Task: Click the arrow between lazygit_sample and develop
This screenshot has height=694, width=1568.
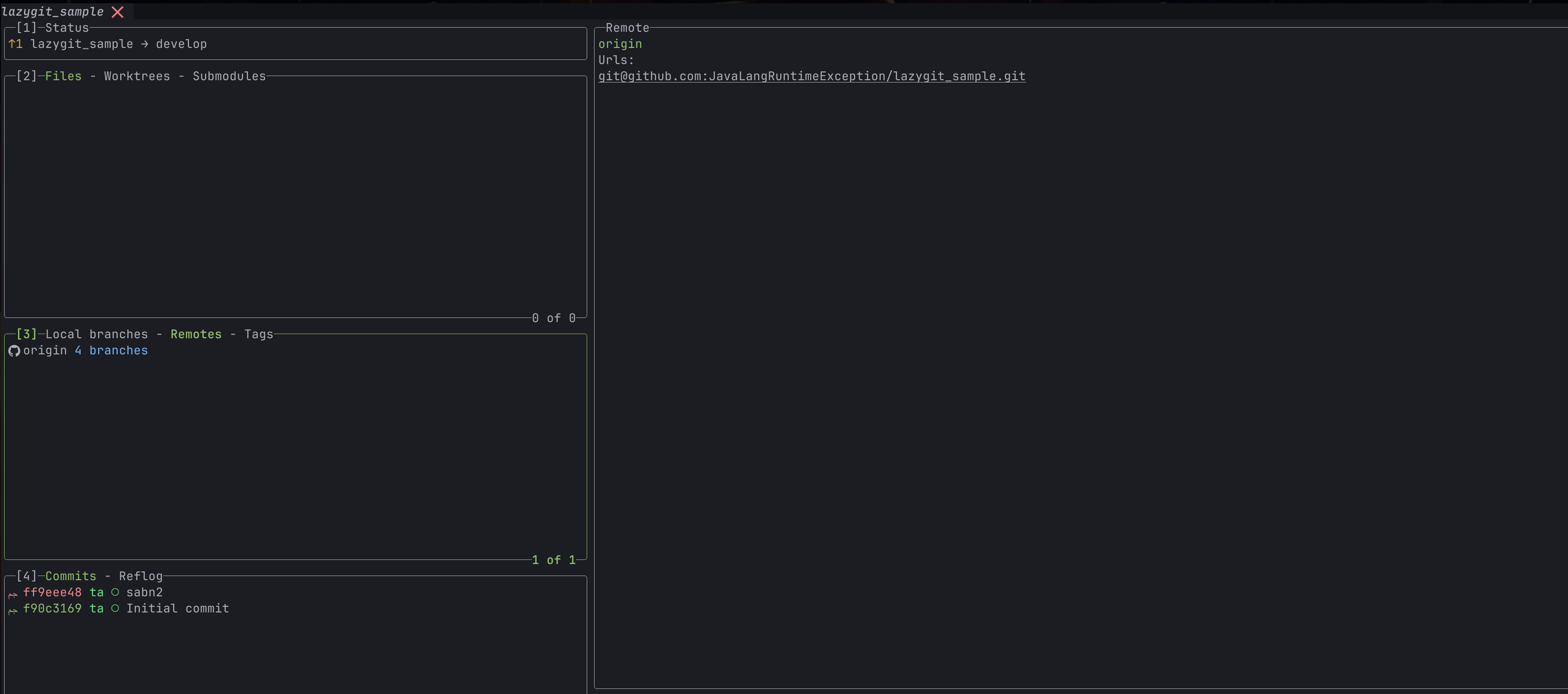Action: click(144, 43)
